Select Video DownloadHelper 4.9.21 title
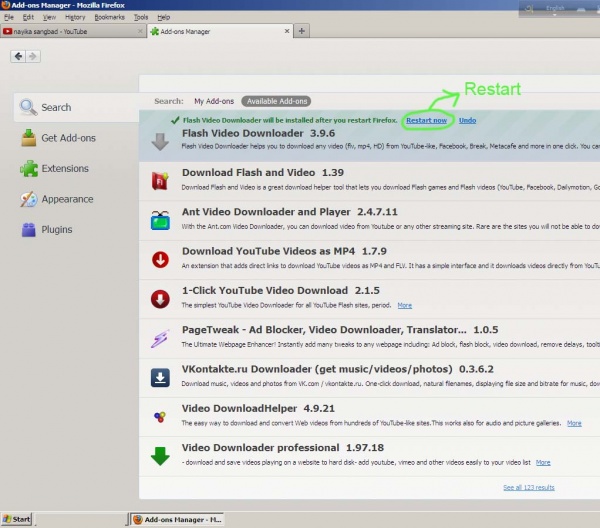The height and width of the screenshot is (528, 600). (258, 409)
